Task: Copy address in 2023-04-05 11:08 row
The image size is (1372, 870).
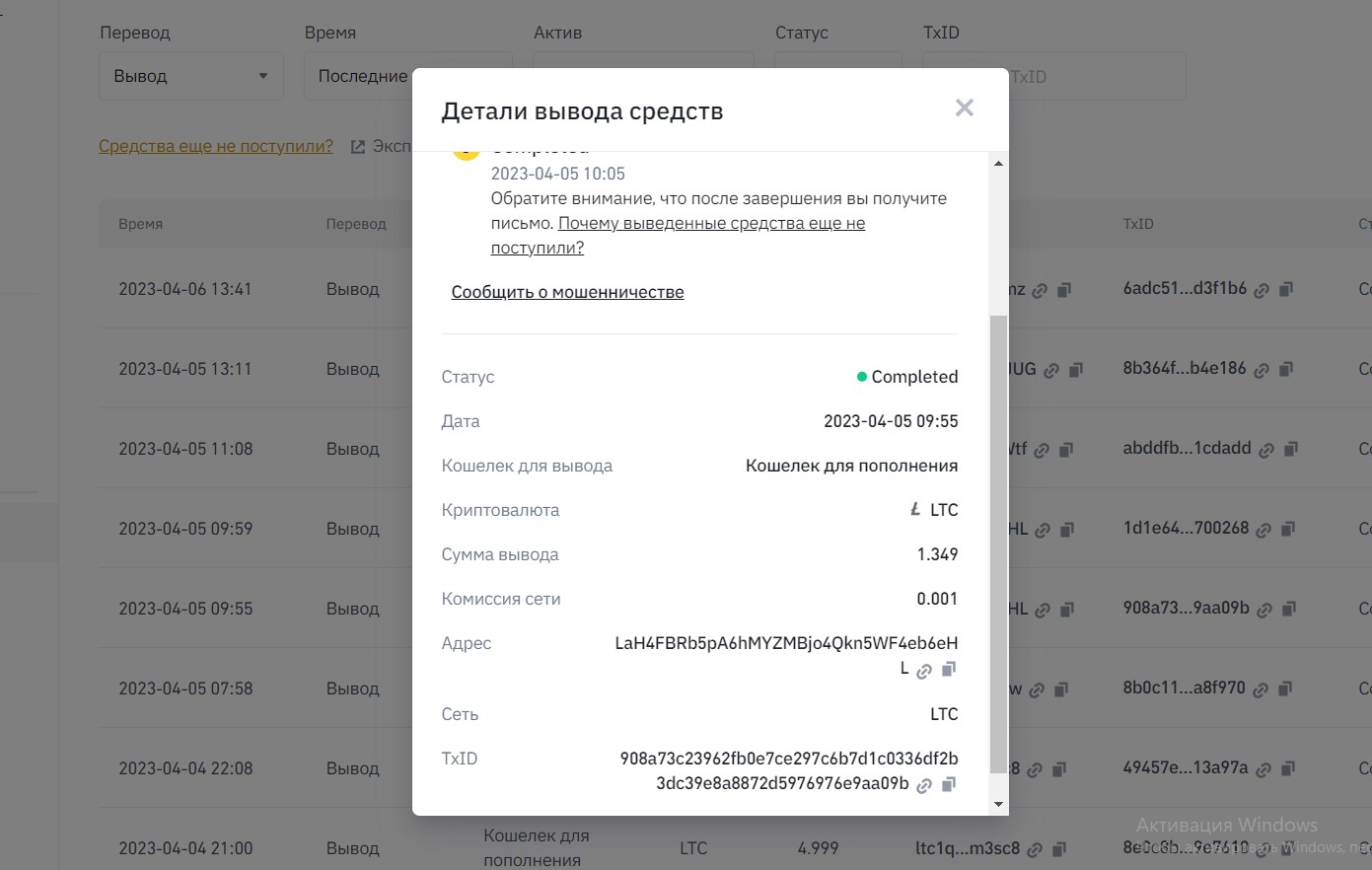Action: pos(1066,451)
